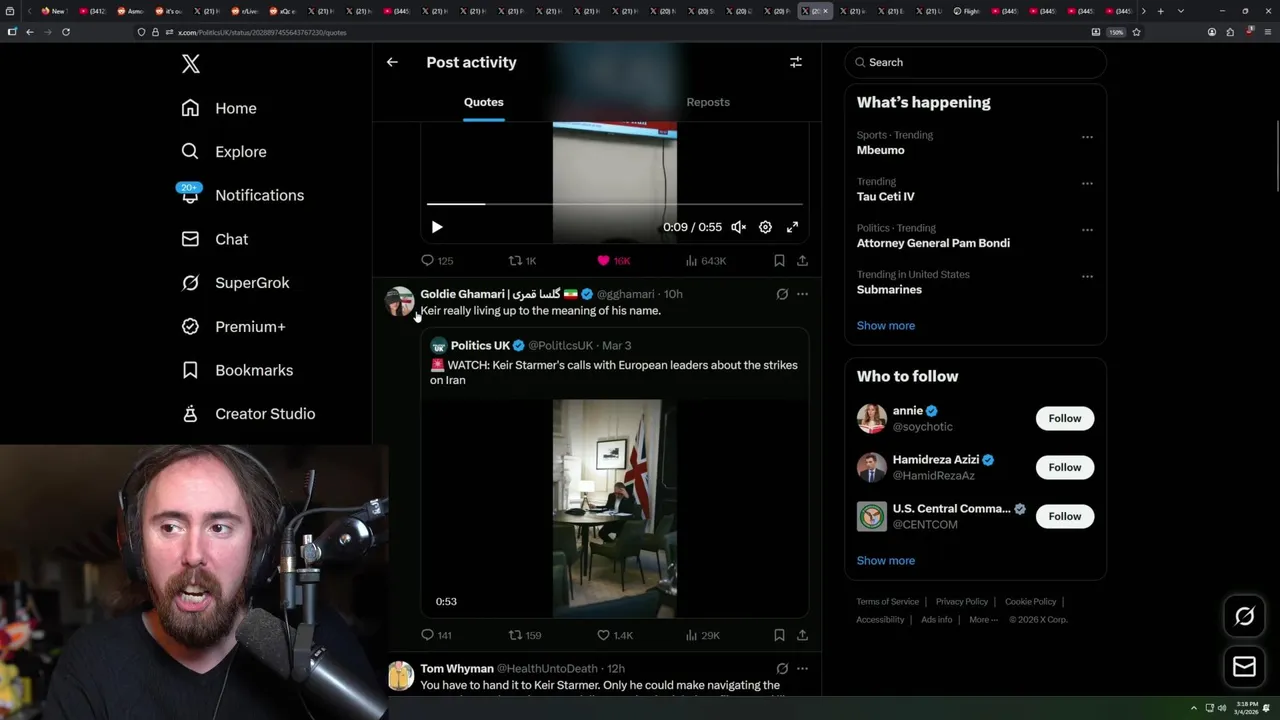The image size is (1280, 720).
Task: Open more options on Goldie Ghamari post
Action: tap(802, 294)
